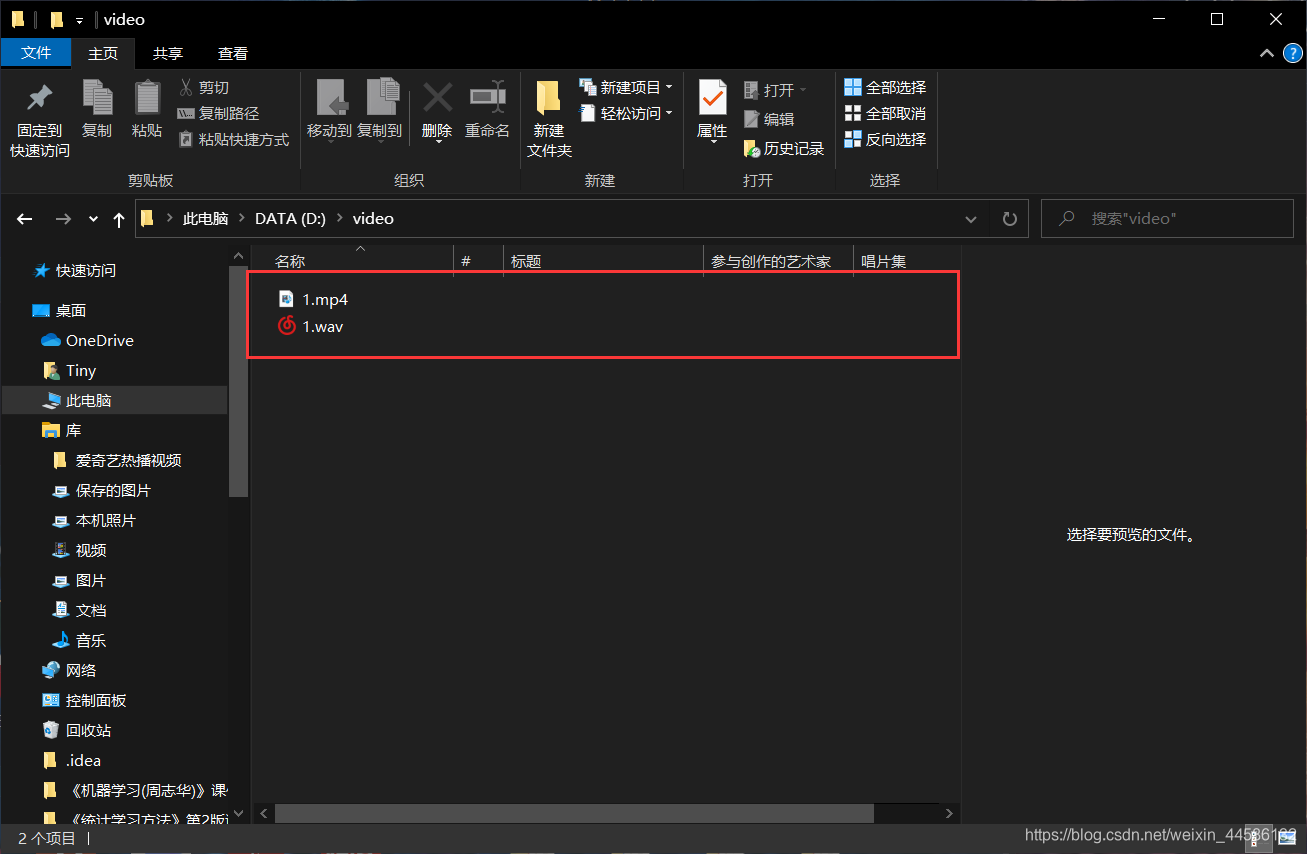
Task: Expand the DATA (D:) breadcrumb arrow
Action: [339, 218]
